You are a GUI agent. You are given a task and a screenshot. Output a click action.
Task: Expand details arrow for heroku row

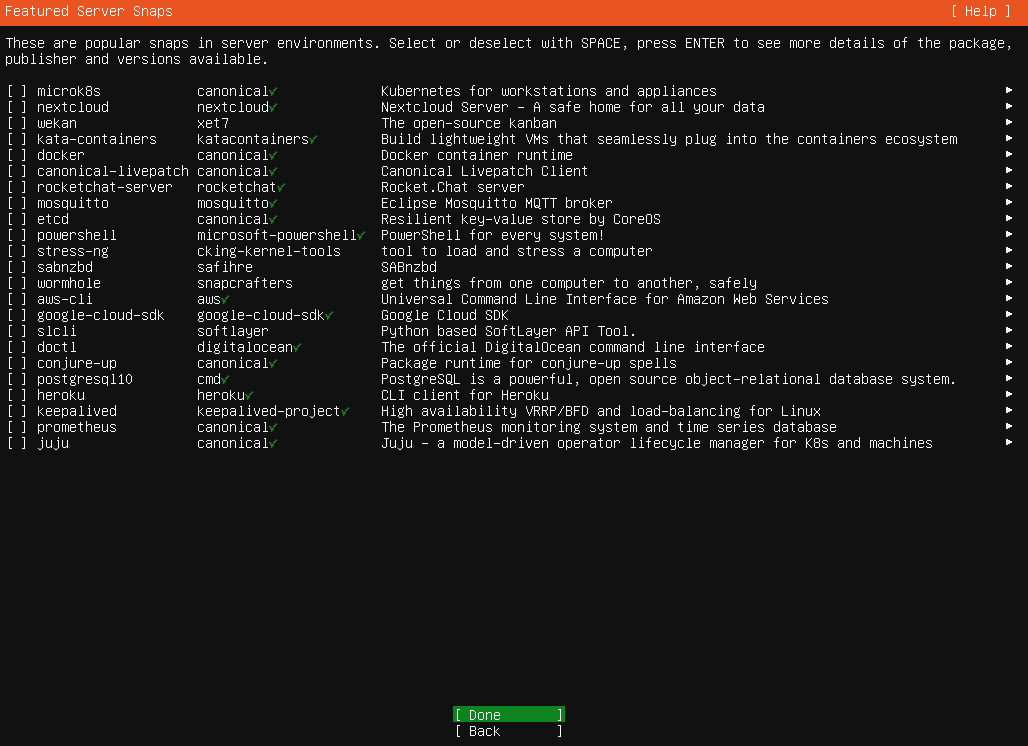1009,394
